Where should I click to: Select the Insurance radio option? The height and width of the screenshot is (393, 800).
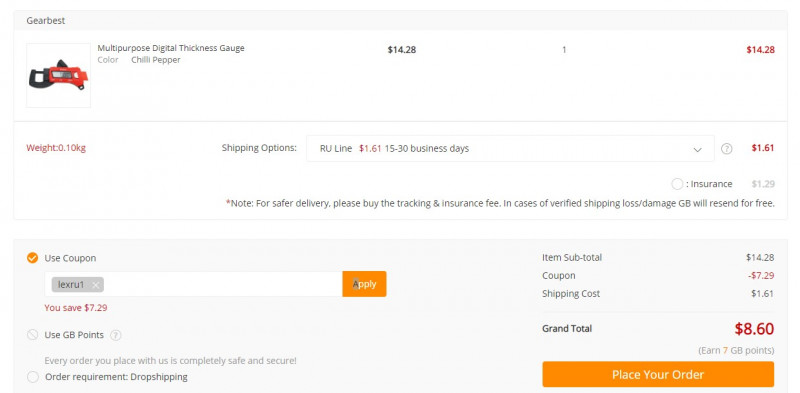[x=677, y=184]
